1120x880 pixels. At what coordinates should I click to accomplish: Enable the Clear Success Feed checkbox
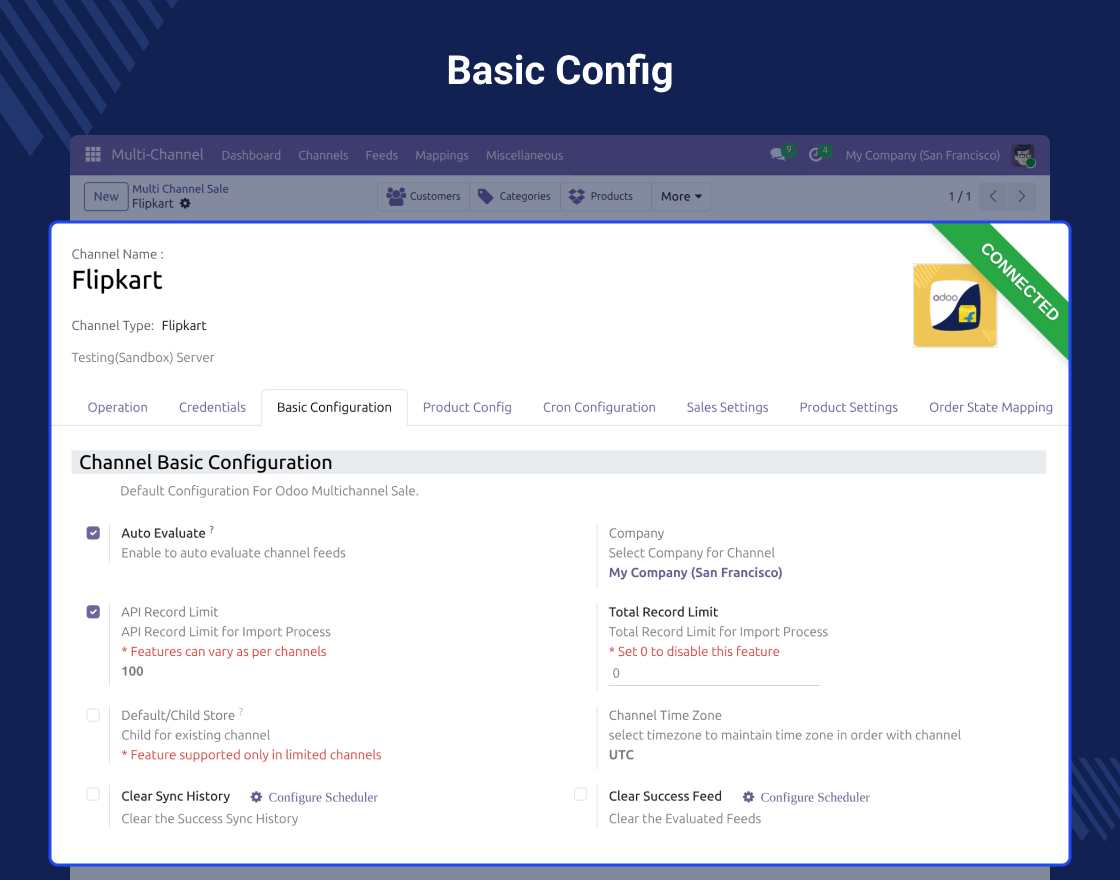click(x=580, y=794)
